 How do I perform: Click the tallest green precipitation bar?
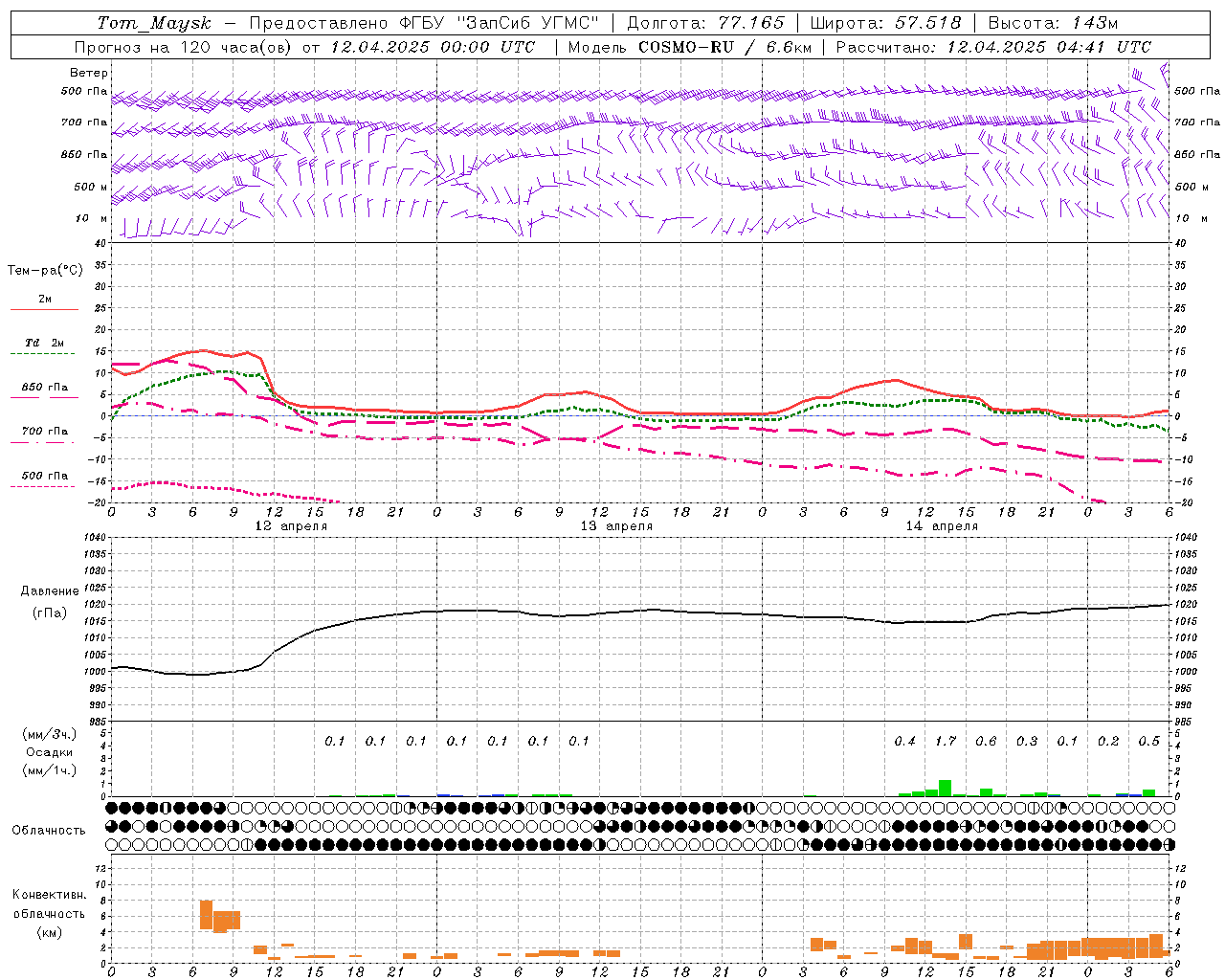coord(945,788)
